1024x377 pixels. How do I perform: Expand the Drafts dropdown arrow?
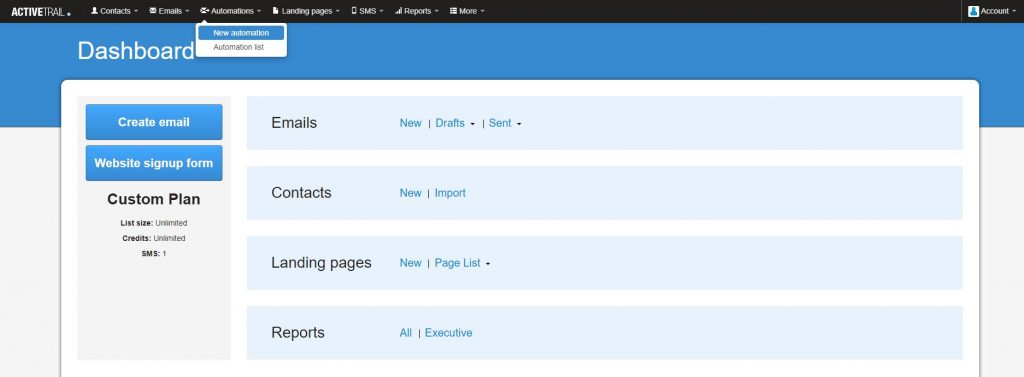coord(472,124)
